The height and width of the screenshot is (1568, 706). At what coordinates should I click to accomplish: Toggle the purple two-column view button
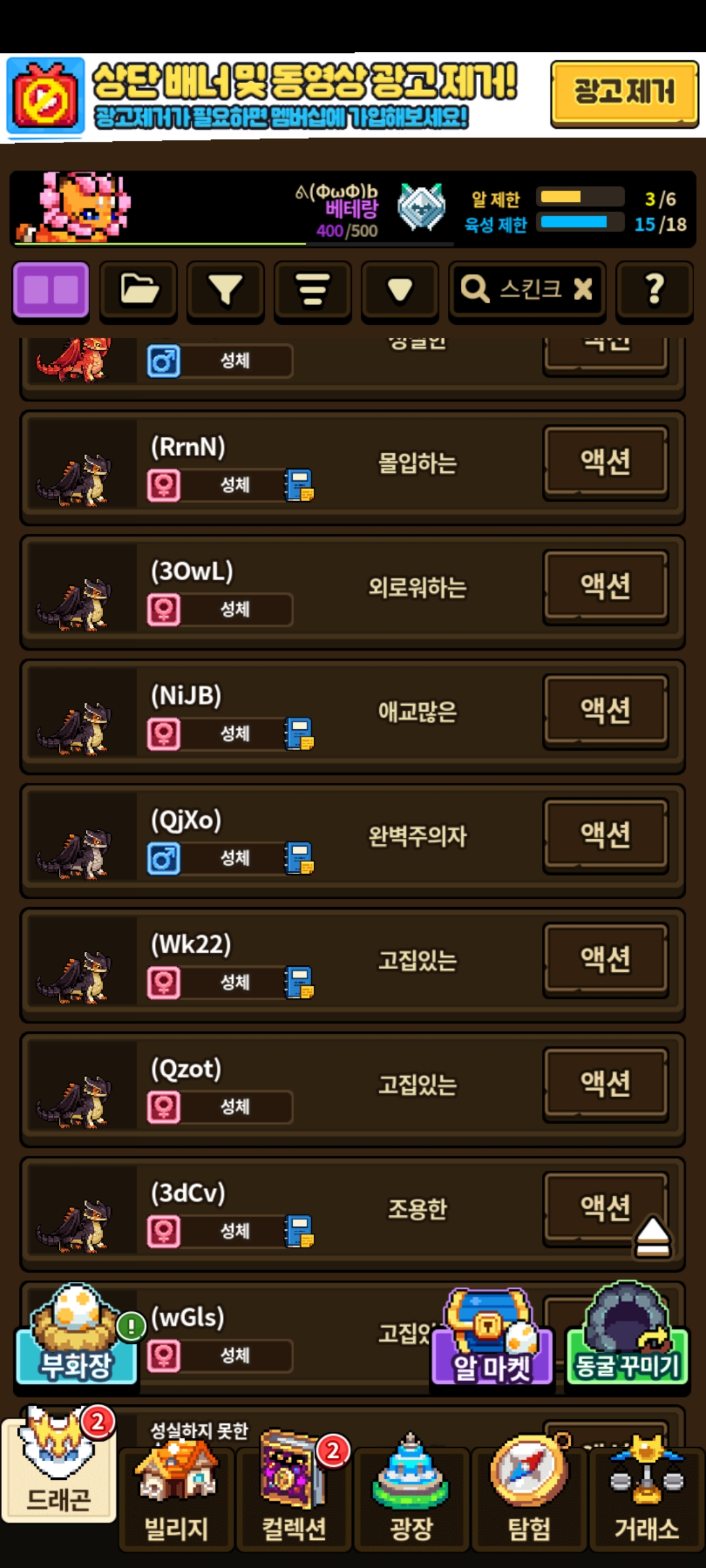(51, 290)
